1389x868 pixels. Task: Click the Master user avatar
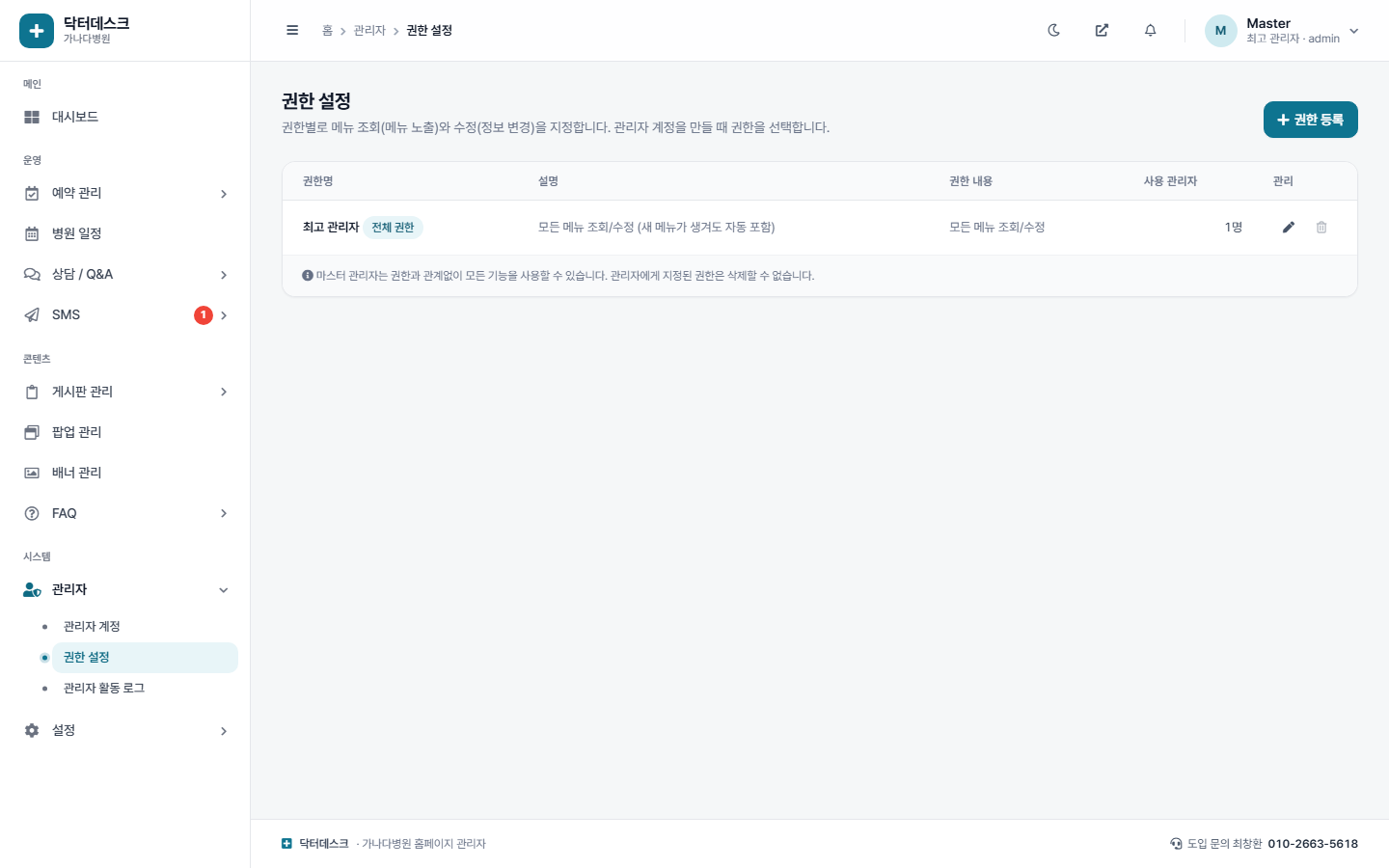point(1220,31)
